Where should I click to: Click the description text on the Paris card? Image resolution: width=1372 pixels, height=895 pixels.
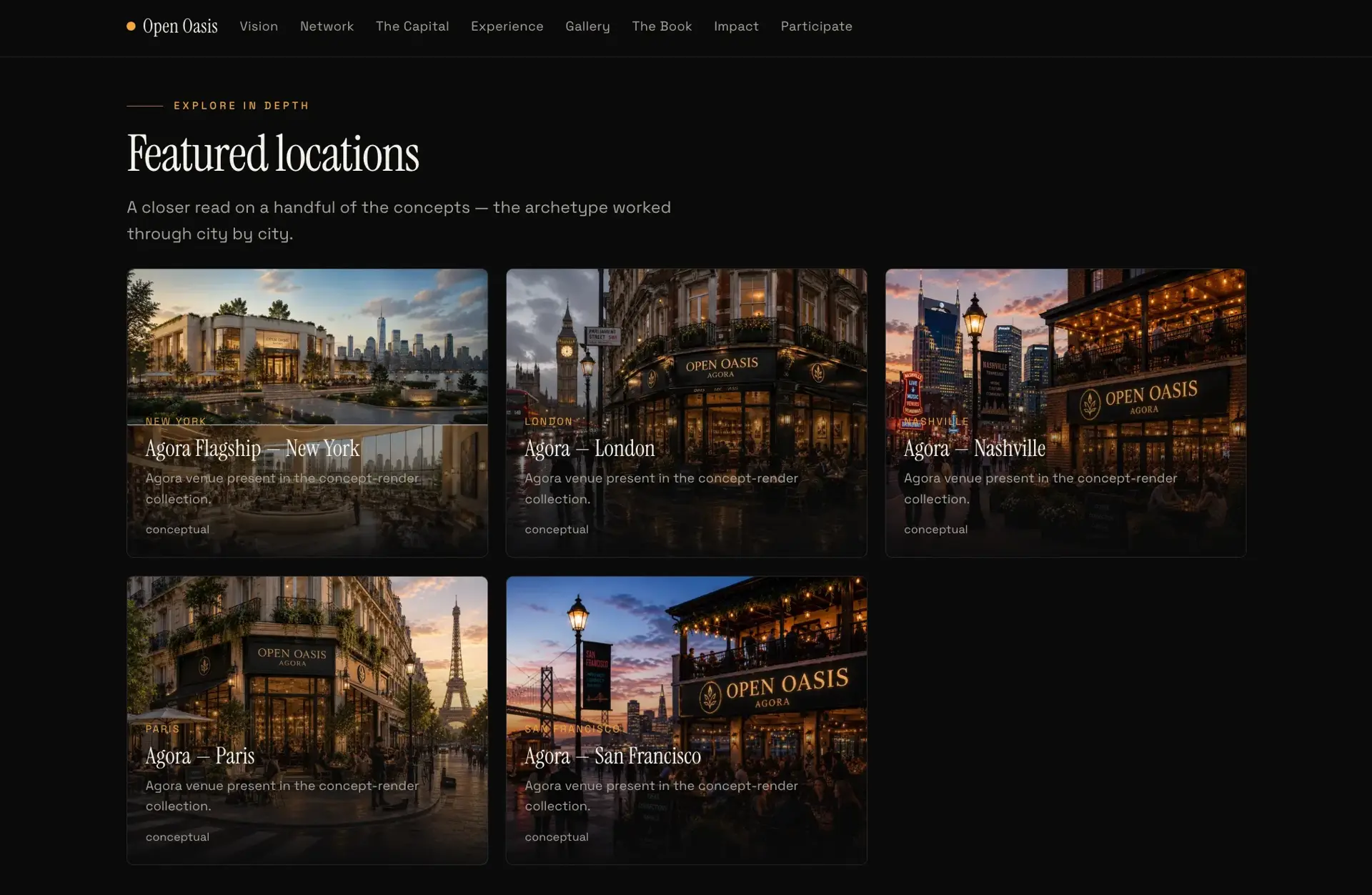(282, 796)
